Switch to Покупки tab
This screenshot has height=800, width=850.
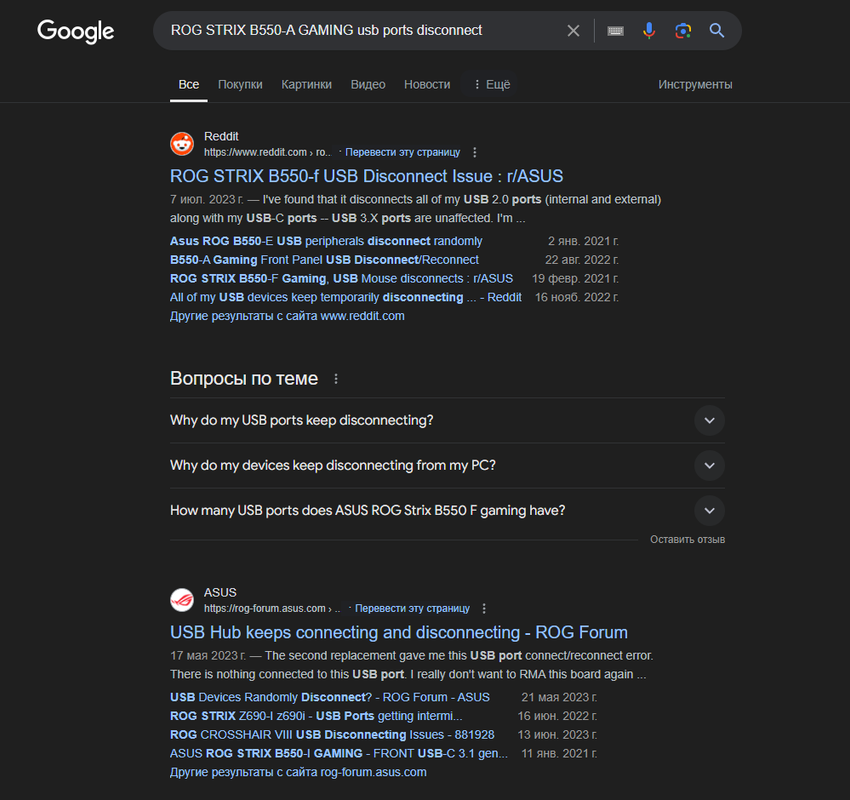pos(240,85)
